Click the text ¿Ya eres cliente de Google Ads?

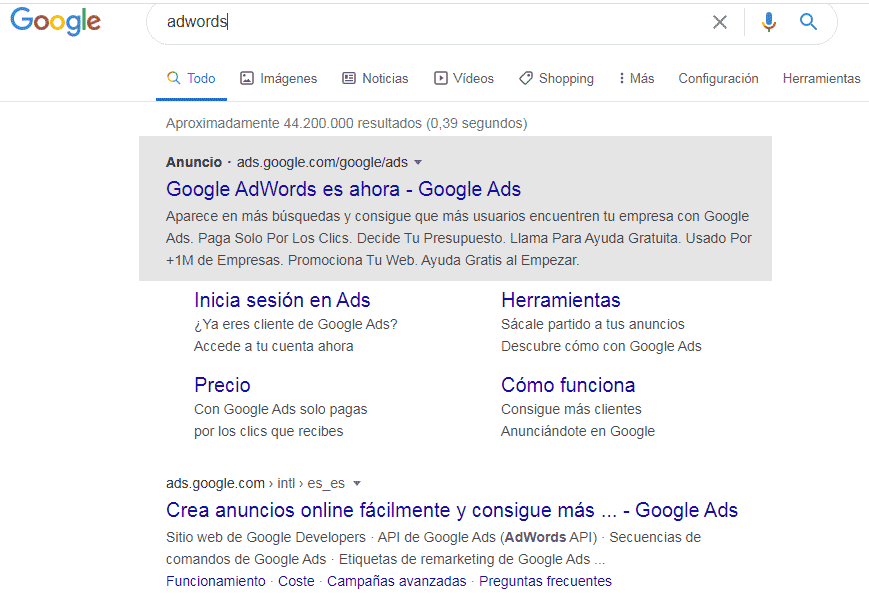click(296, 324)
